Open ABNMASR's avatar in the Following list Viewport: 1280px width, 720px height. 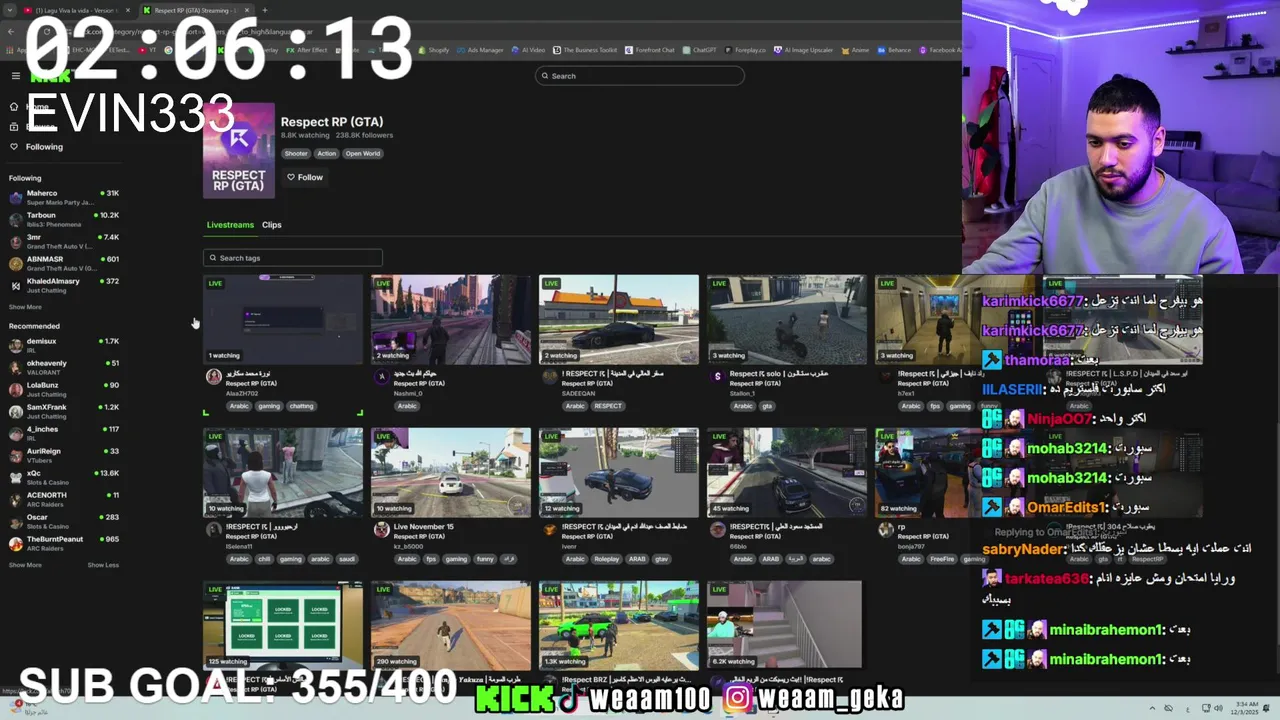click(x=16, y=263)
